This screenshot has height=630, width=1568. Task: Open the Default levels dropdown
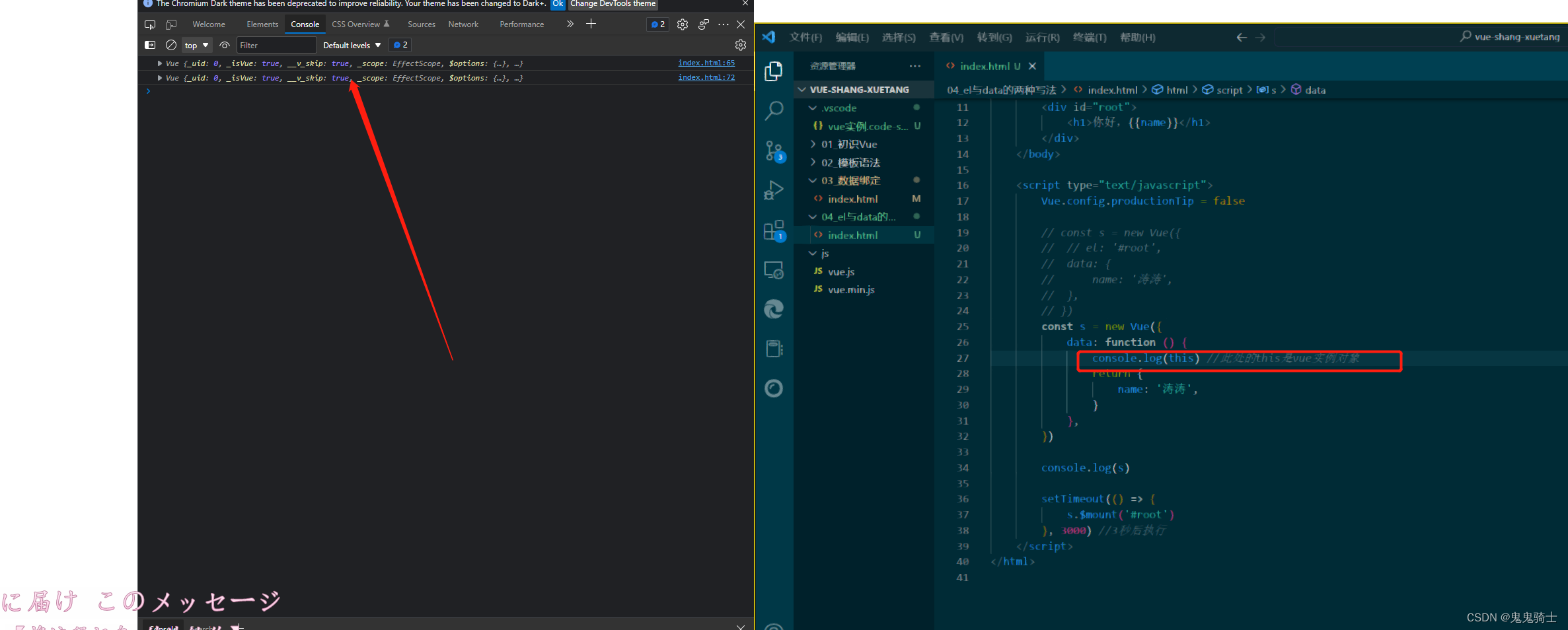352,45
